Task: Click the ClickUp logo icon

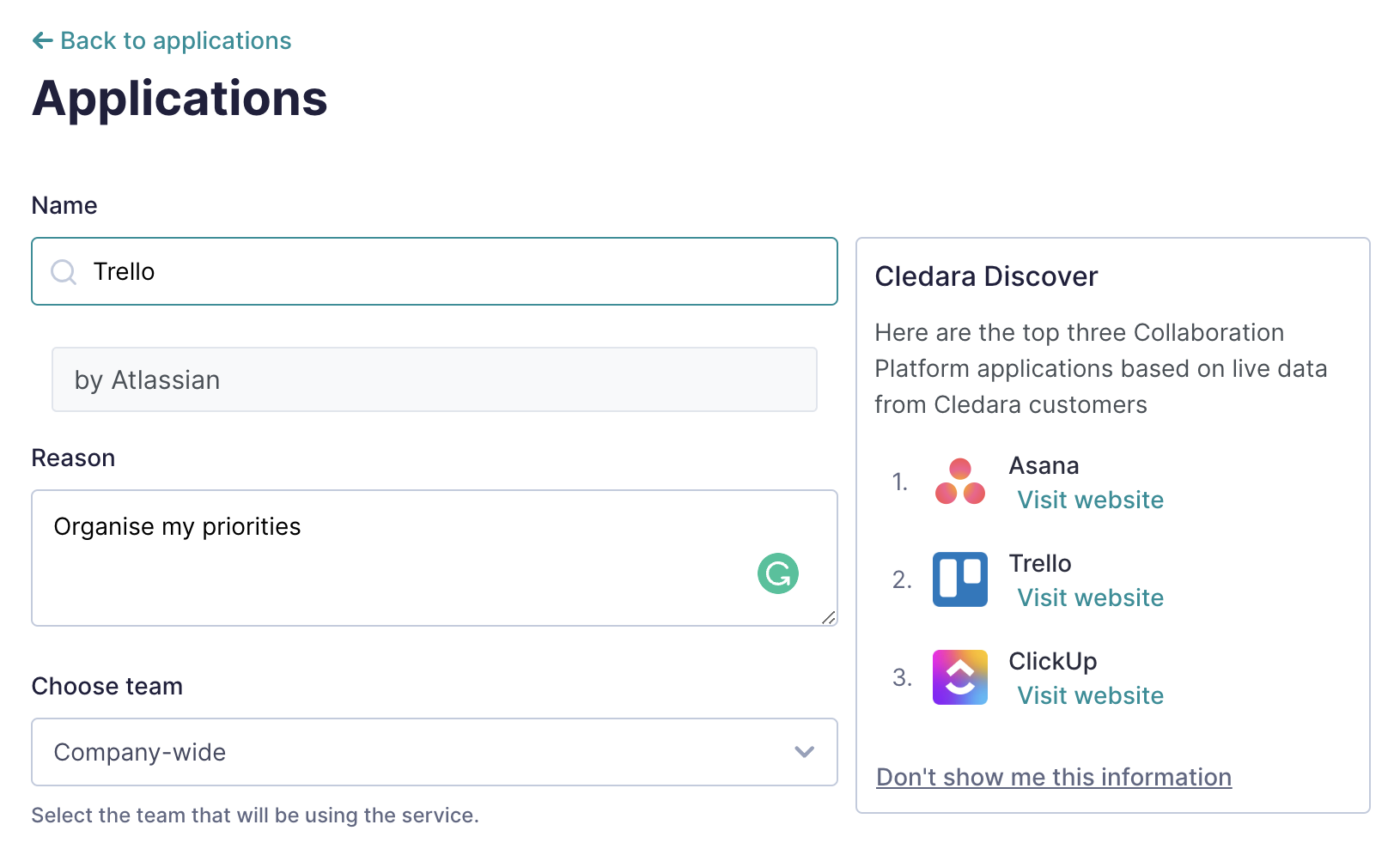Action: point(959,677)
